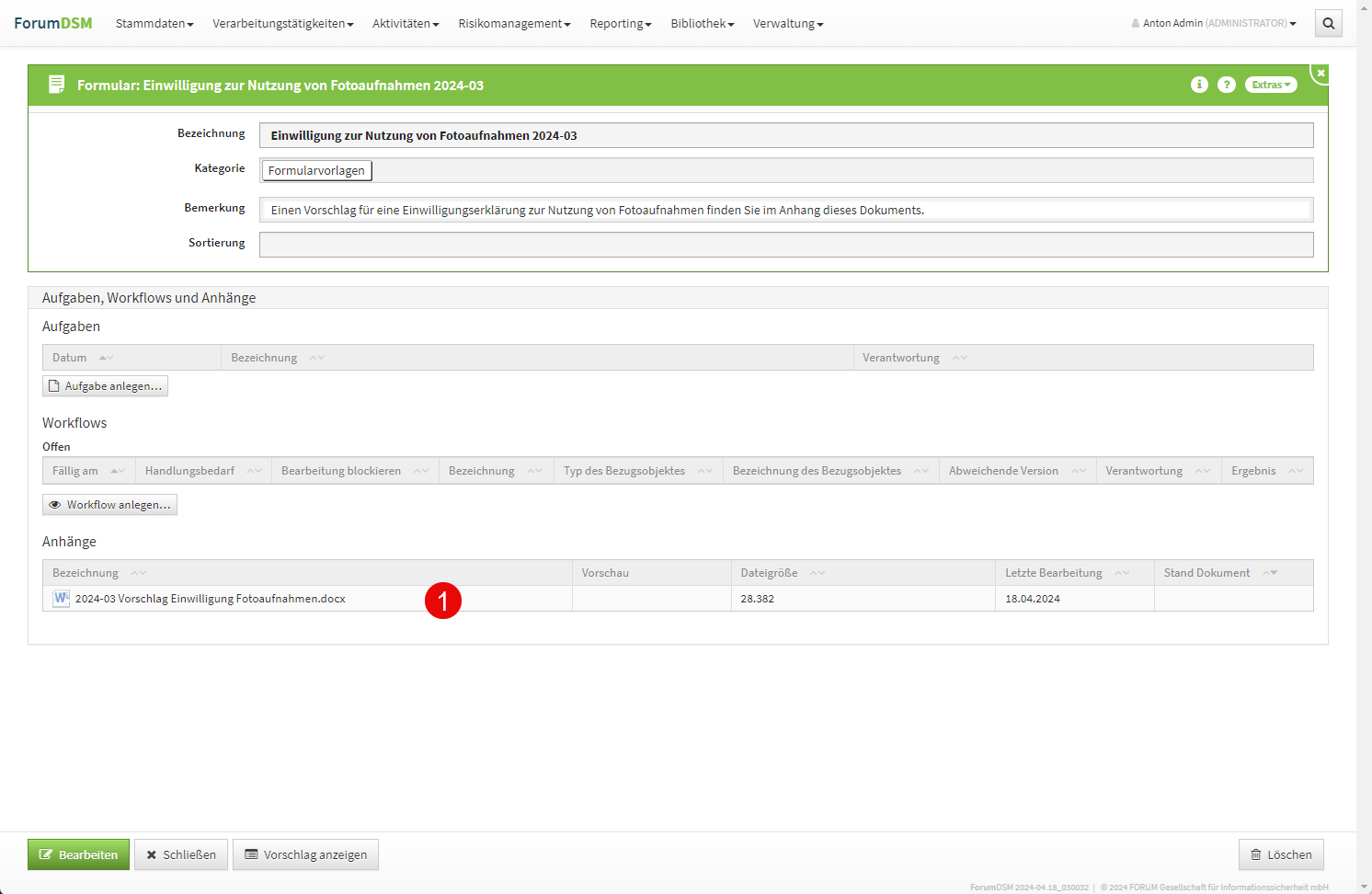Click the Word document icon of attachment
The height and width of the screenshot is (894, 1372).
(62, 598)
